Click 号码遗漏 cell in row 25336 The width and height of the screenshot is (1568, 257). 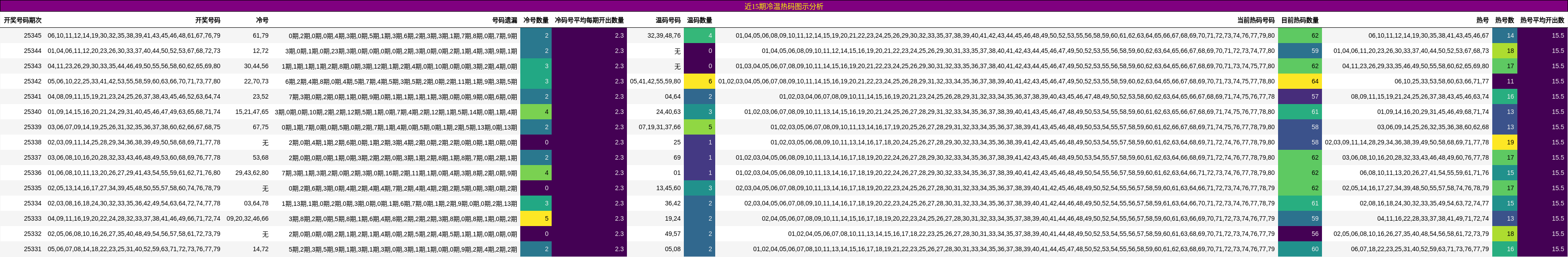(x=399, y=172)
